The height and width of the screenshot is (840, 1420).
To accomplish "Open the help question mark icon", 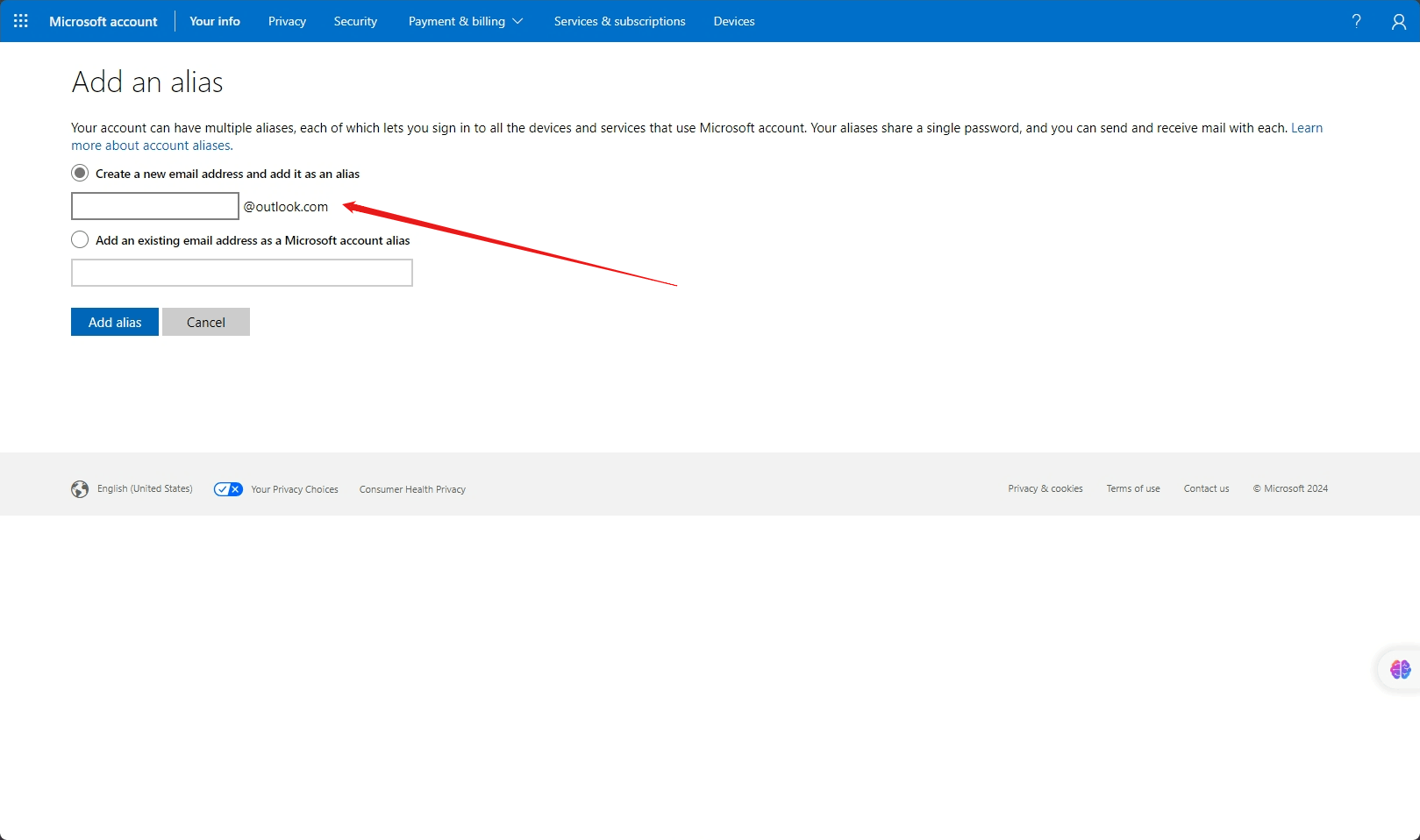I will pos(1356,21).
